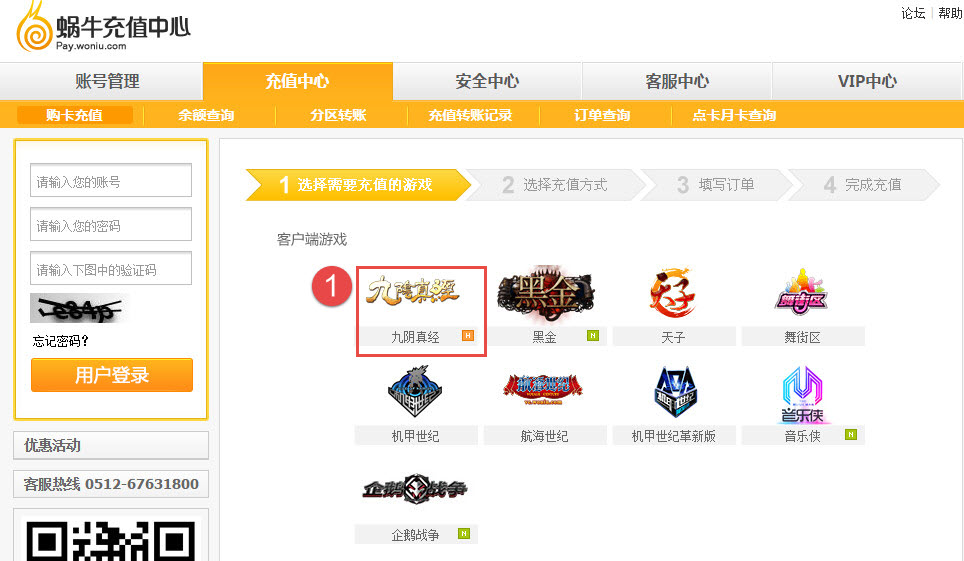Viewport: 964px width, 561px height.
Task: Select the 航海世纪 game icon
Action: (x=543, y=389)
